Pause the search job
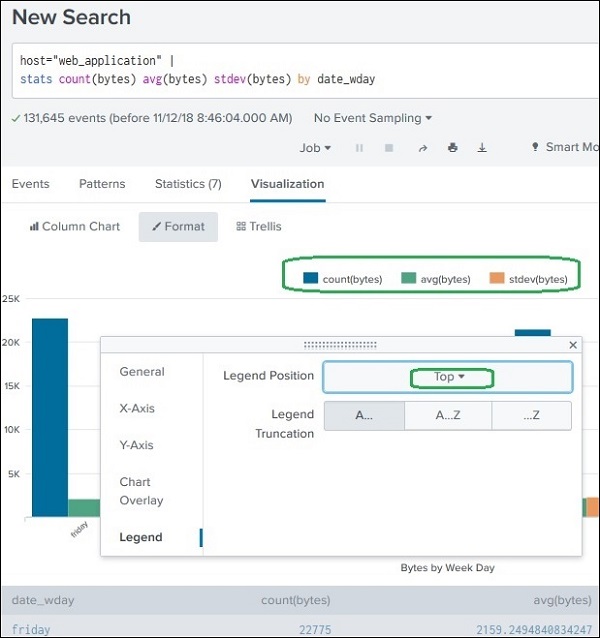 tap(359, 148)
